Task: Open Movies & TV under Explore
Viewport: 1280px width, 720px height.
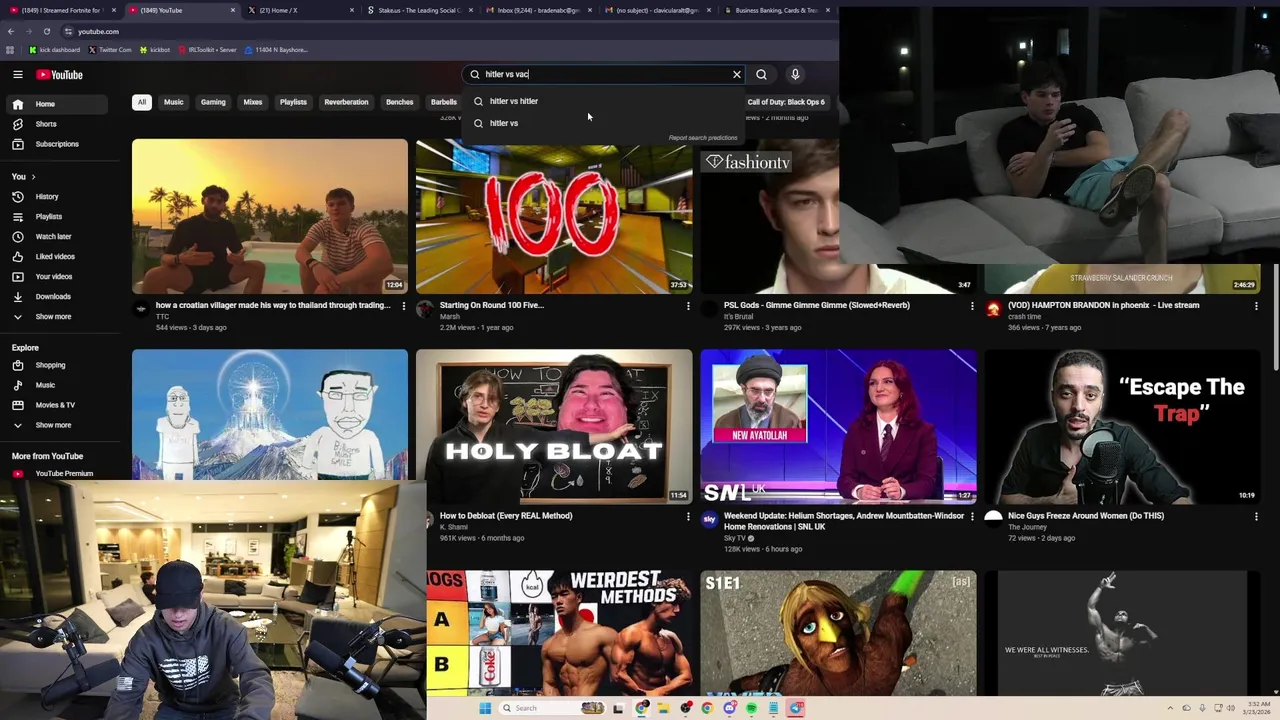Action: coord(58,405)
